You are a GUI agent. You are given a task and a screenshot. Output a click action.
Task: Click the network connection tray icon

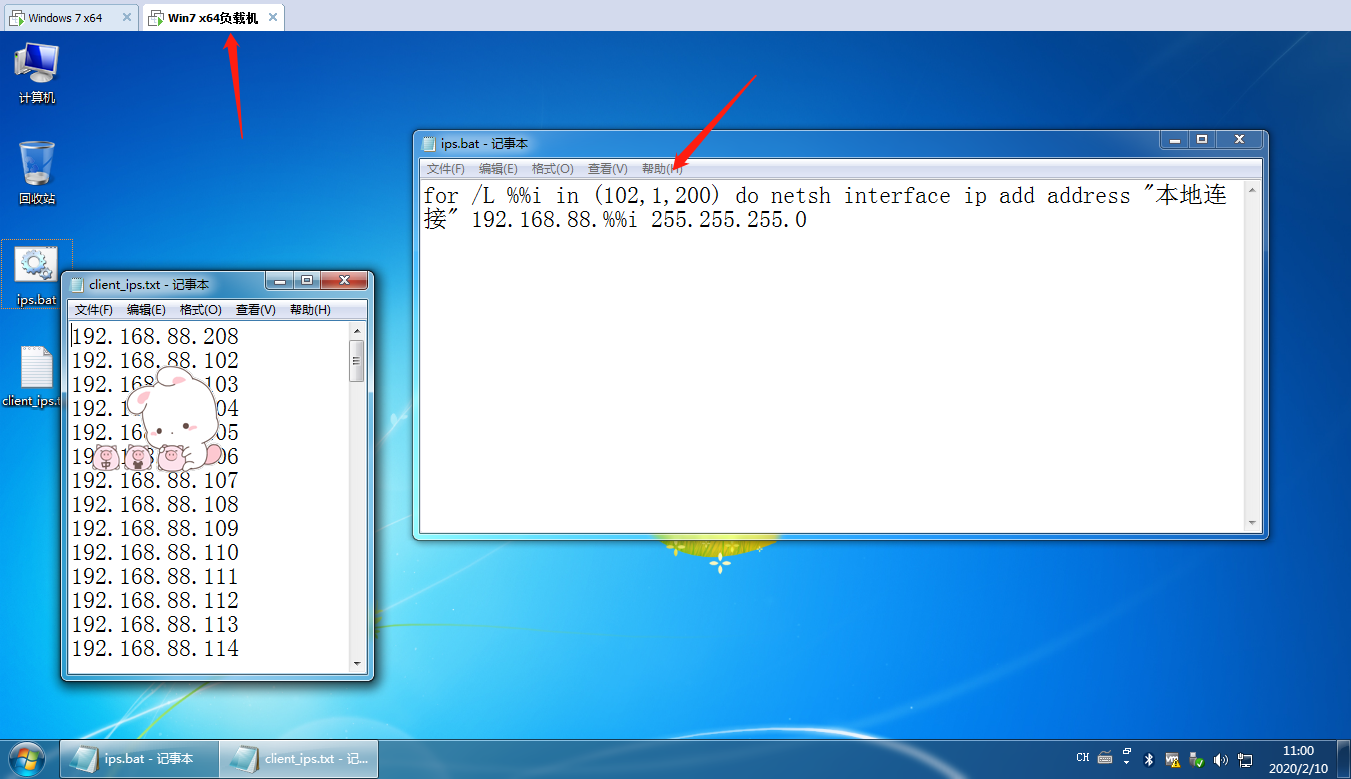click(1245, 760)
